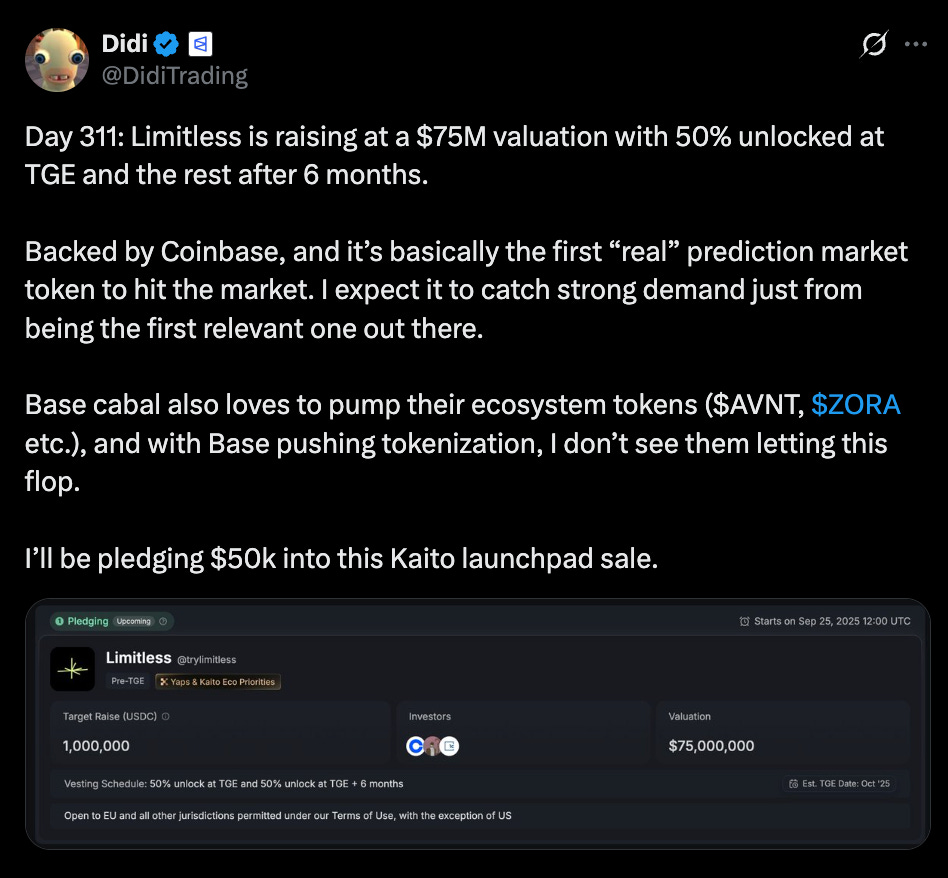This screenshot has height=878, width=948.
Task: Click the blue verified checkmark badge
Action: pyautogui.click(x=167, y=44)
